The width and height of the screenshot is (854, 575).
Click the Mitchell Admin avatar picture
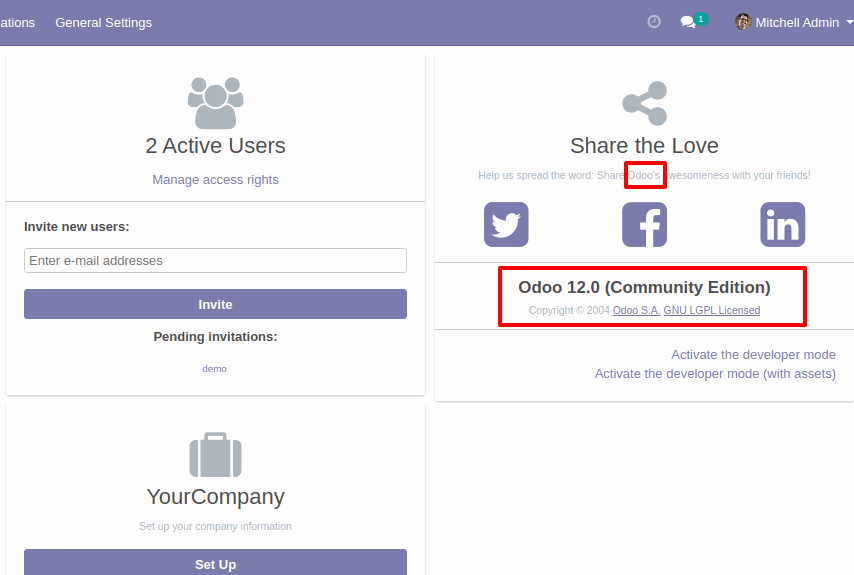743,22
